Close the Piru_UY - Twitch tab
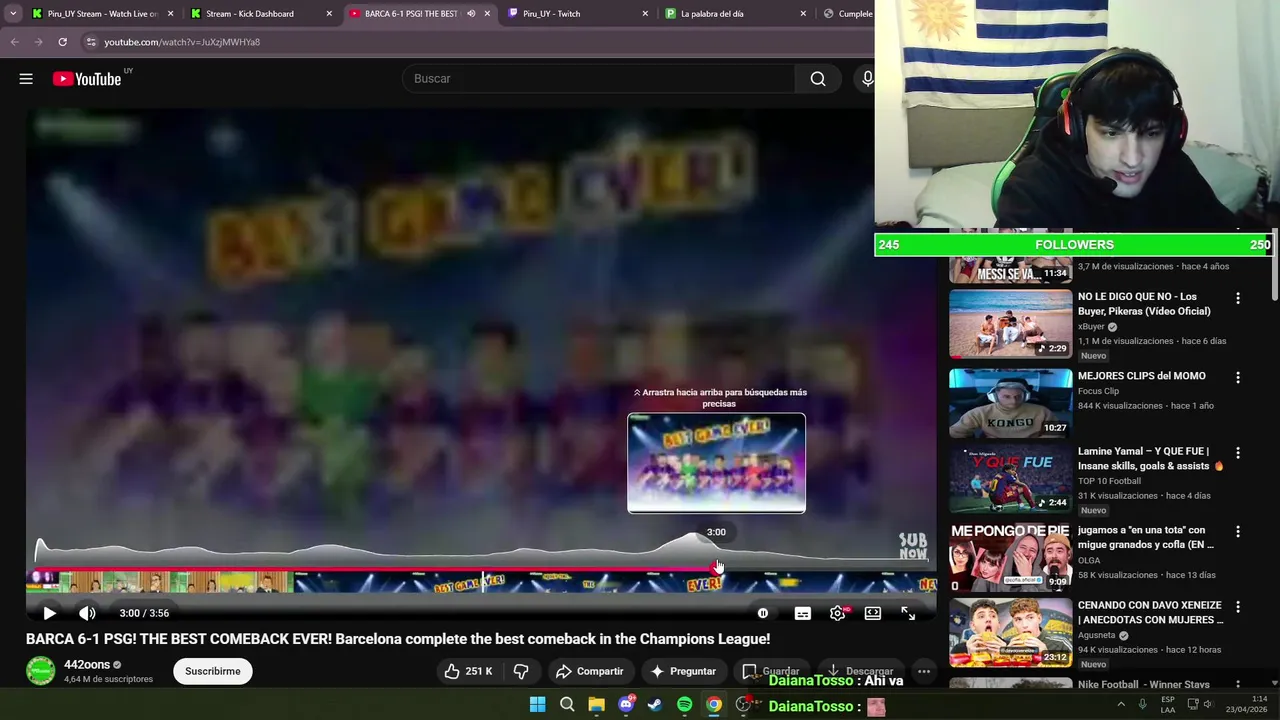The height and width of the screenshot is (720, 1280). (x=645, y=14)
